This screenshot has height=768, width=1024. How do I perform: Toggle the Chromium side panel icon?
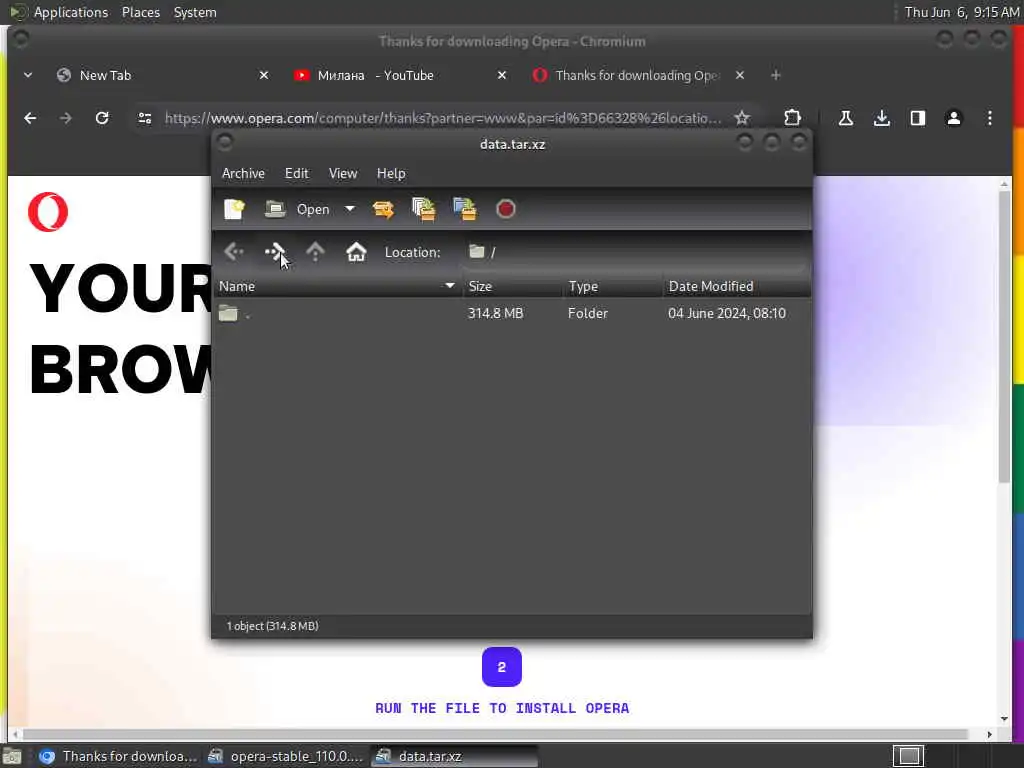918,118
